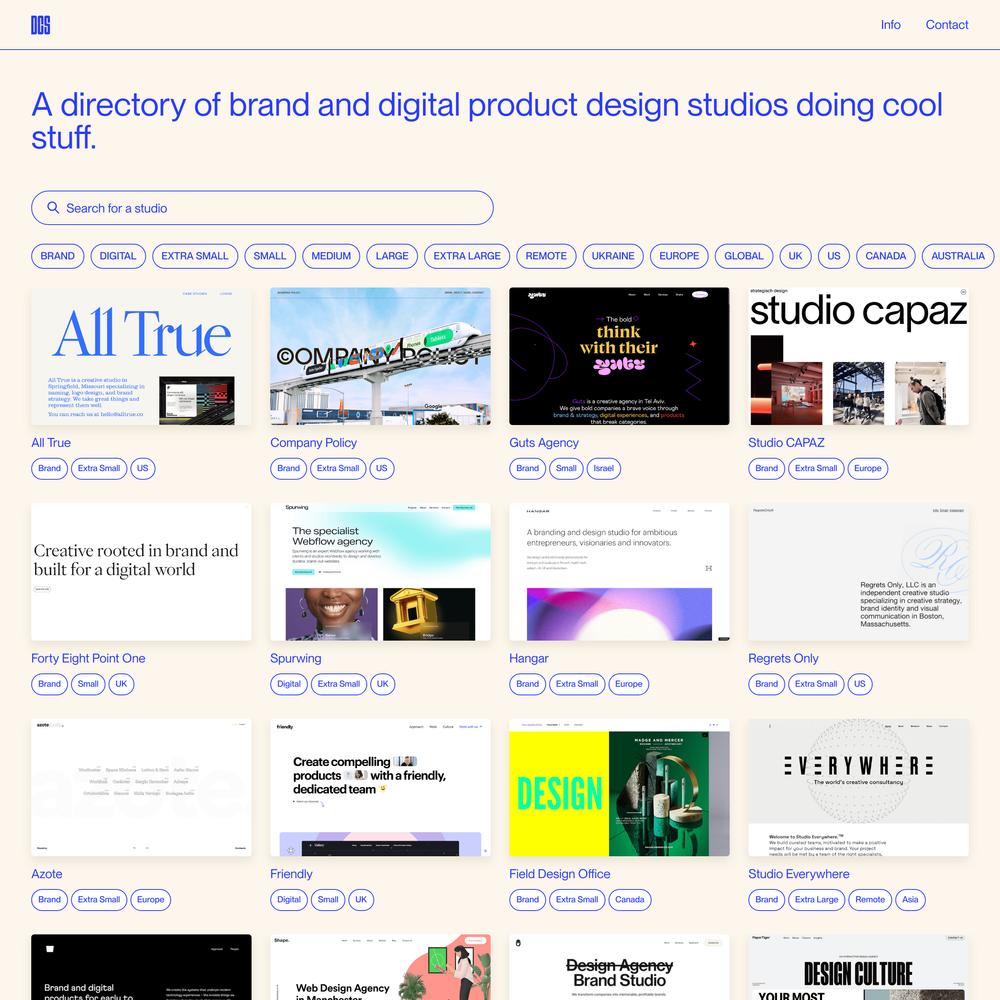Open the Studio CAPAZ thumbnail

coord(858,356)
